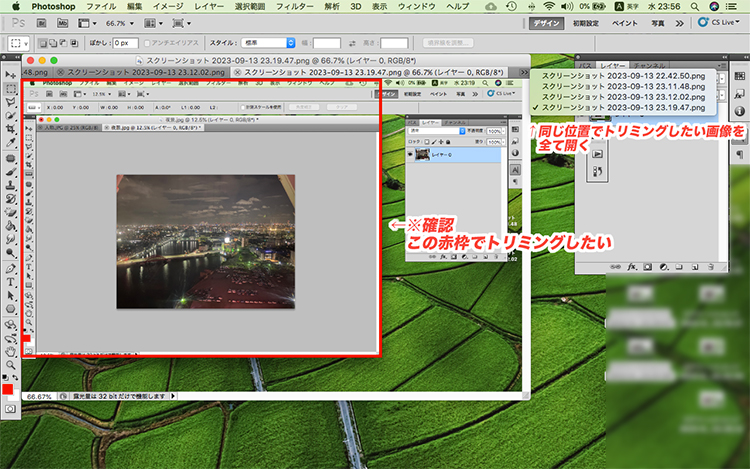Toggle Quick Mask mode
The image size is (750, 469).
click(x=10, y=409)
